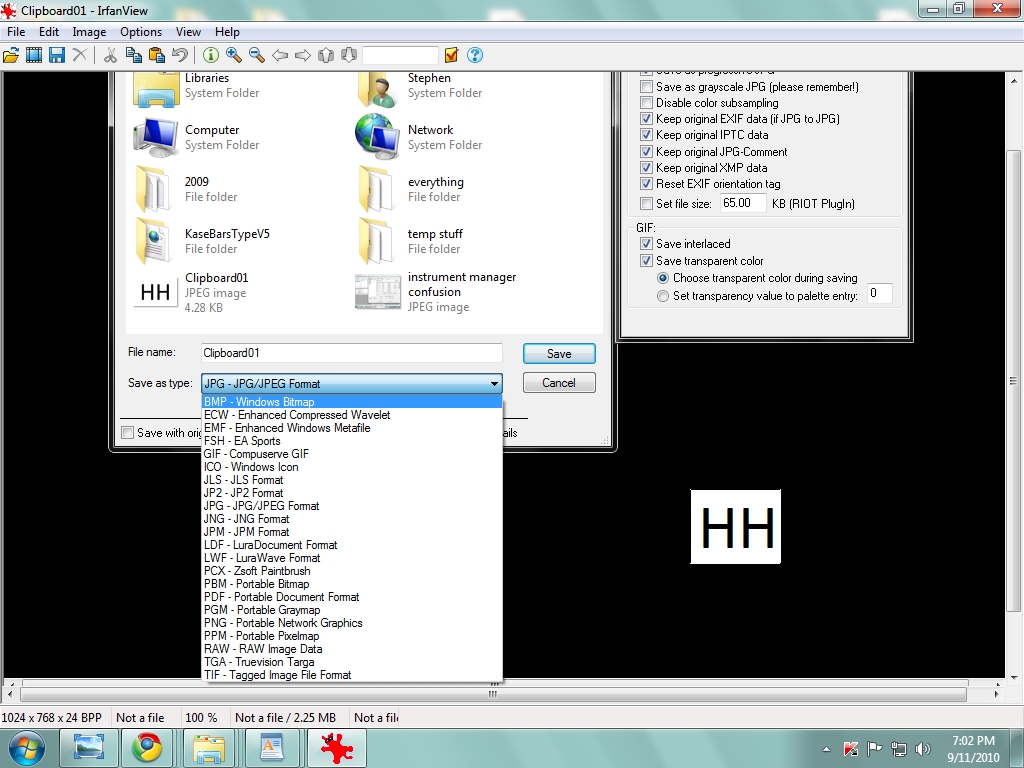Screen dimensions: 1024x768
Task: Choose BMP - Windows Bitmap format
Action: click(x=352, y=402)
